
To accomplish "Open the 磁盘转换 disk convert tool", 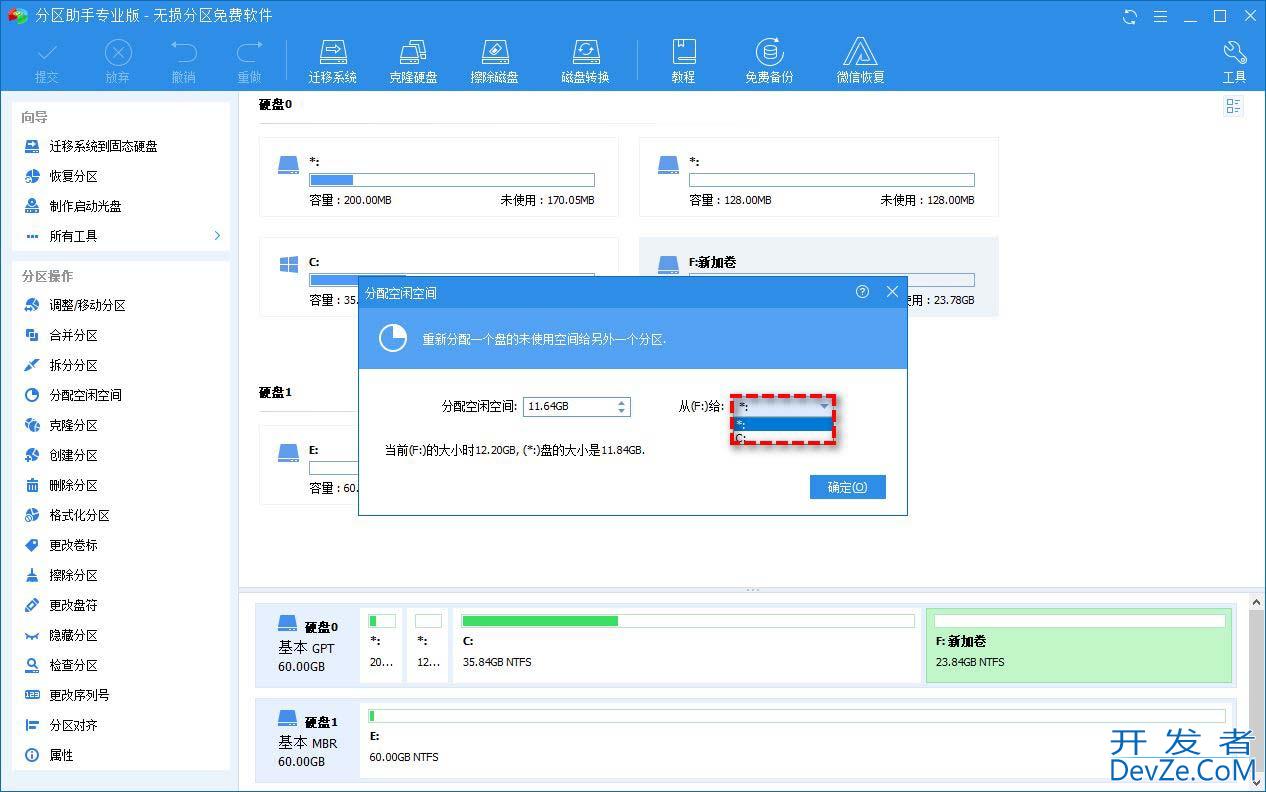I will pos(585,61).
